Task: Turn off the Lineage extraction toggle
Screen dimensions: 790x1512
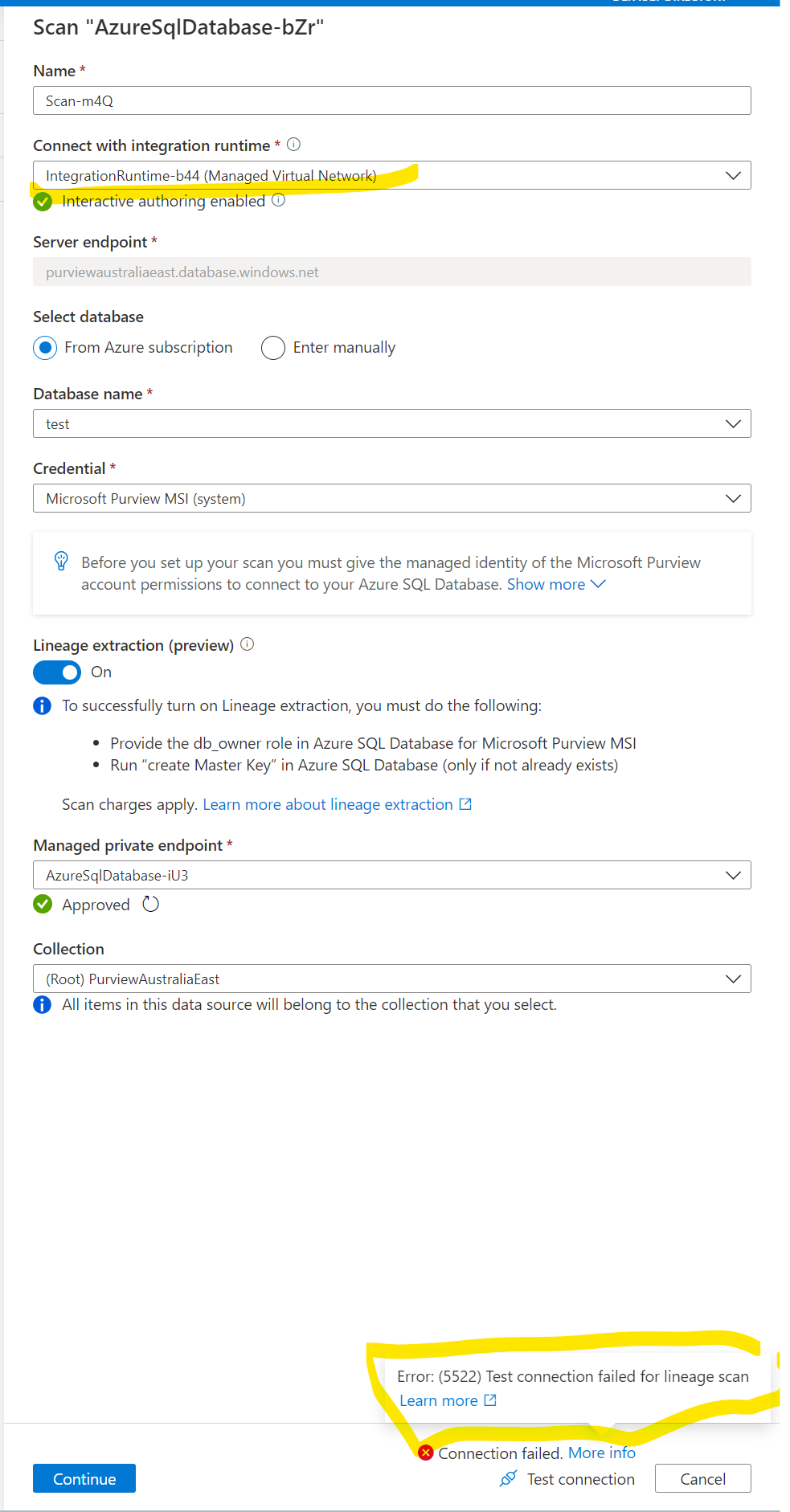Action: click(57, 672)
